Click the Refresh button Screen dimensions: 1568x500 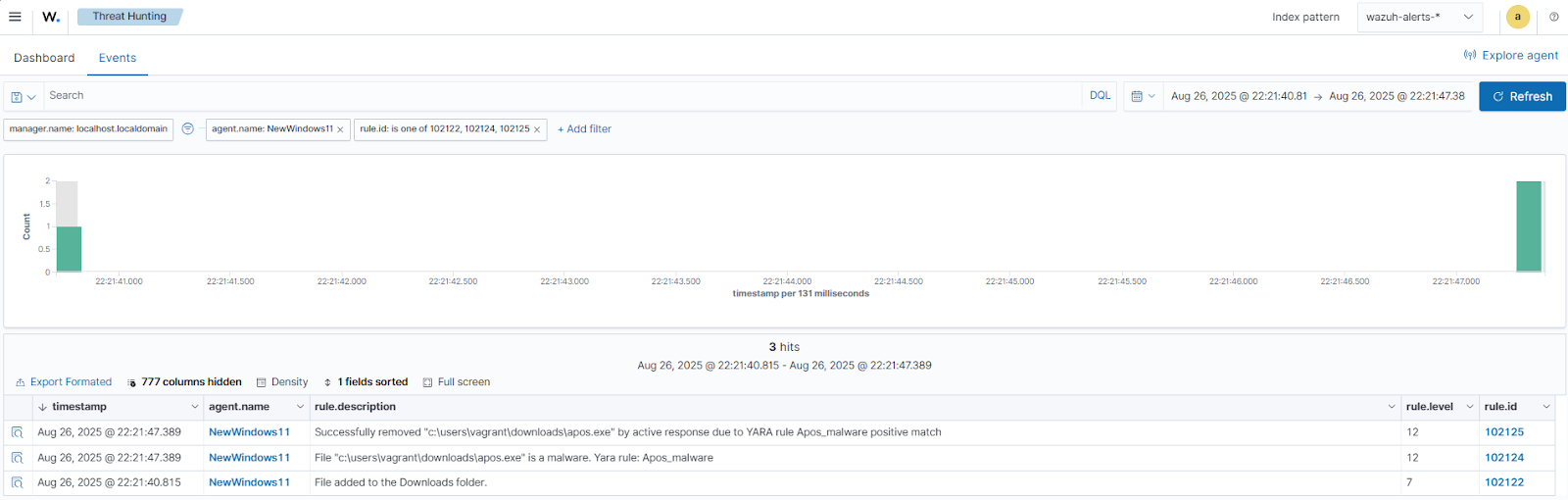tap(1521, 96)
